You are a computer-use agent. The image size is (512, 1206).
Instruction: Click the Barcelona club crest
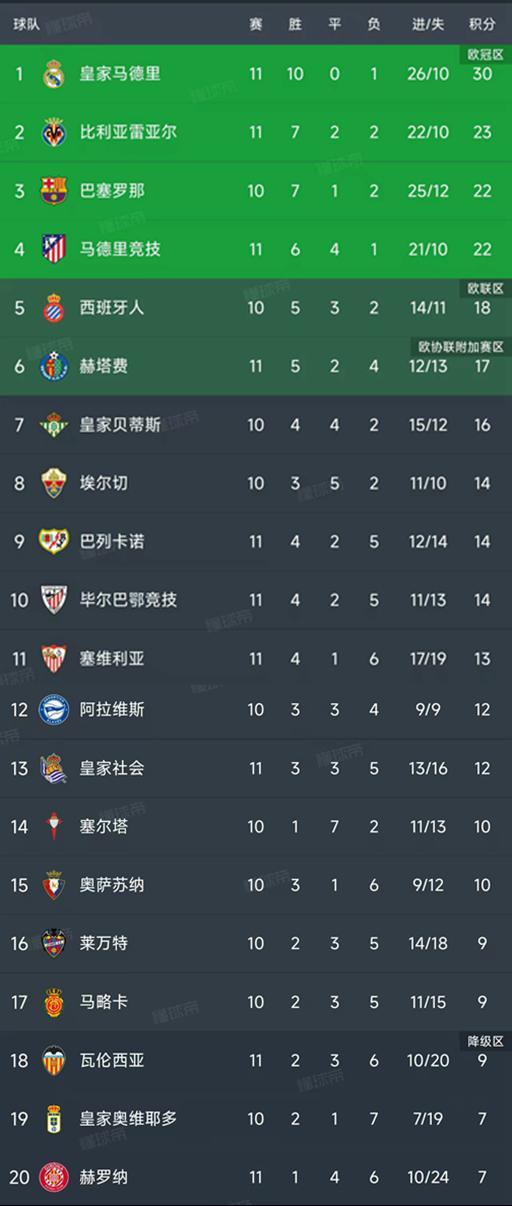[x=53, y=190]
